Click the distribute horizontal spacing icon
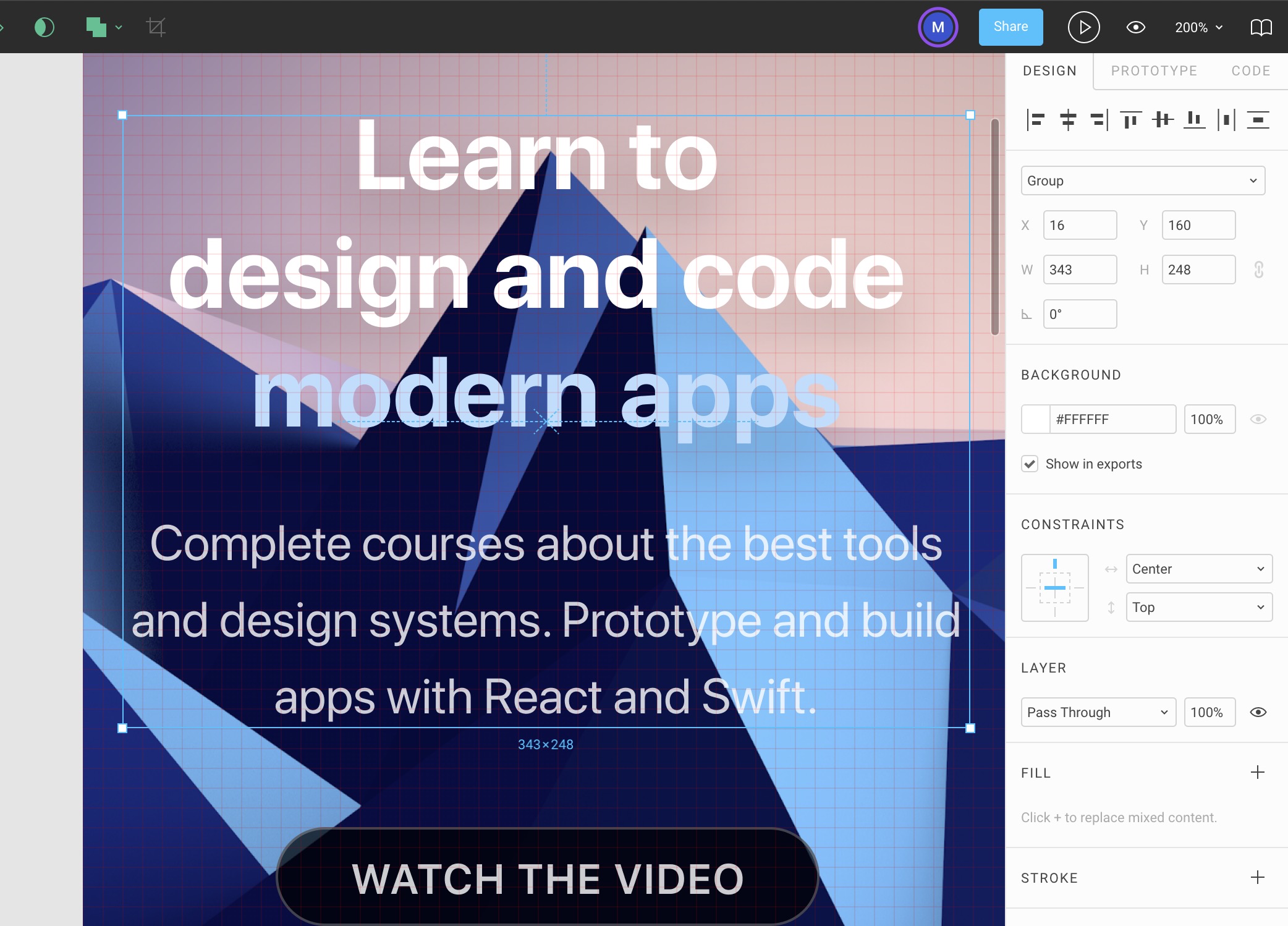 (x=1226, y=120)
